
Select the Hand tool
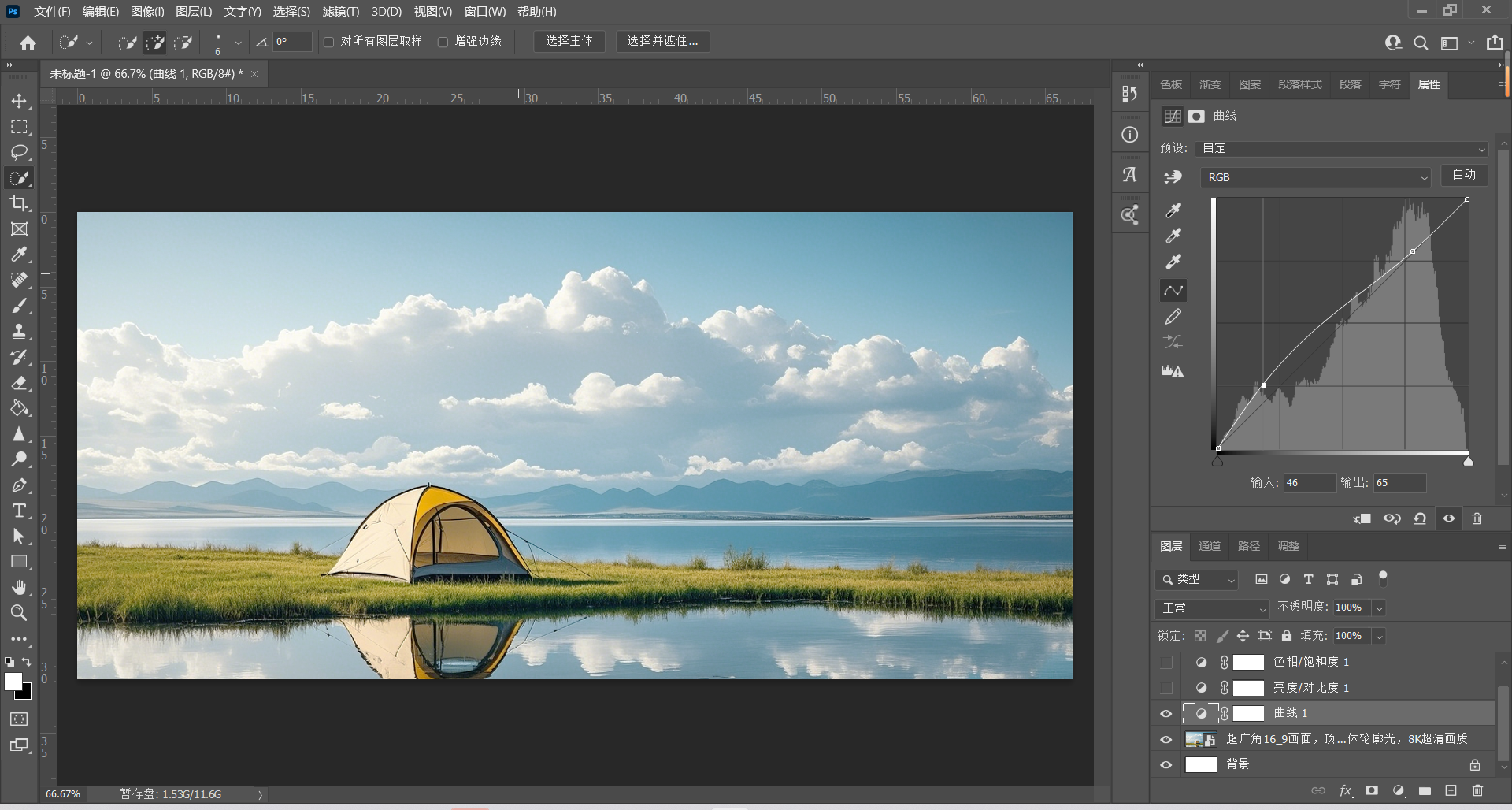click(x=20, y=588)
